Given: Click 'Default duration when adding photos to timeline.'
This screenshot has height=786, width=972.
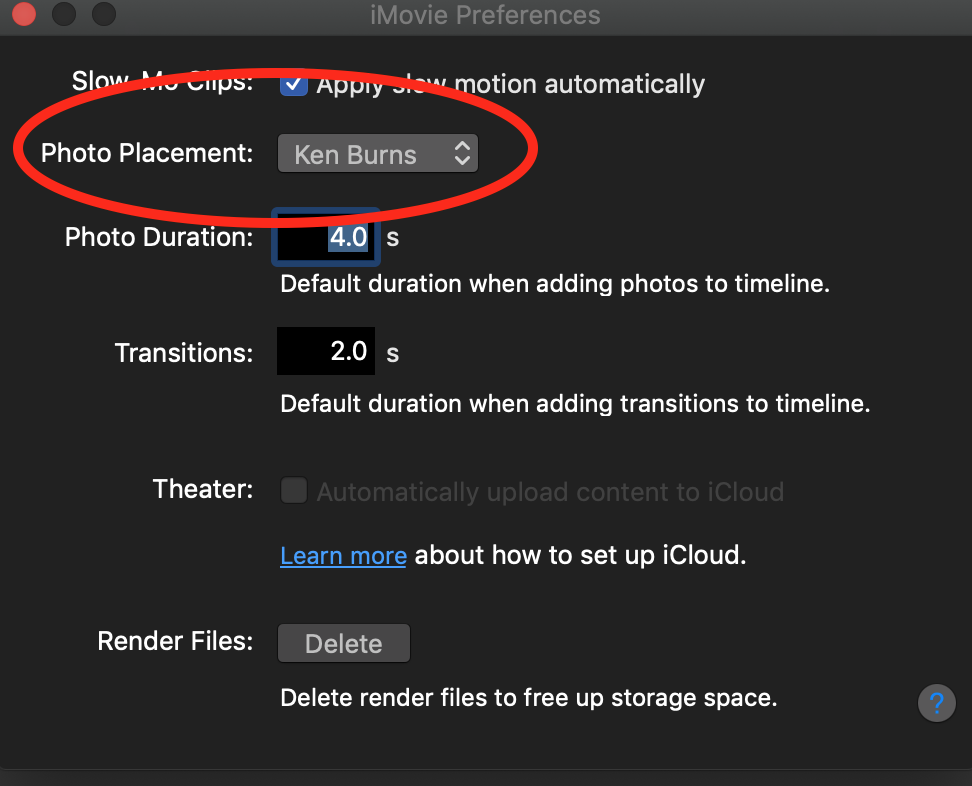Looking at the screenshot, I should [555, 284].
